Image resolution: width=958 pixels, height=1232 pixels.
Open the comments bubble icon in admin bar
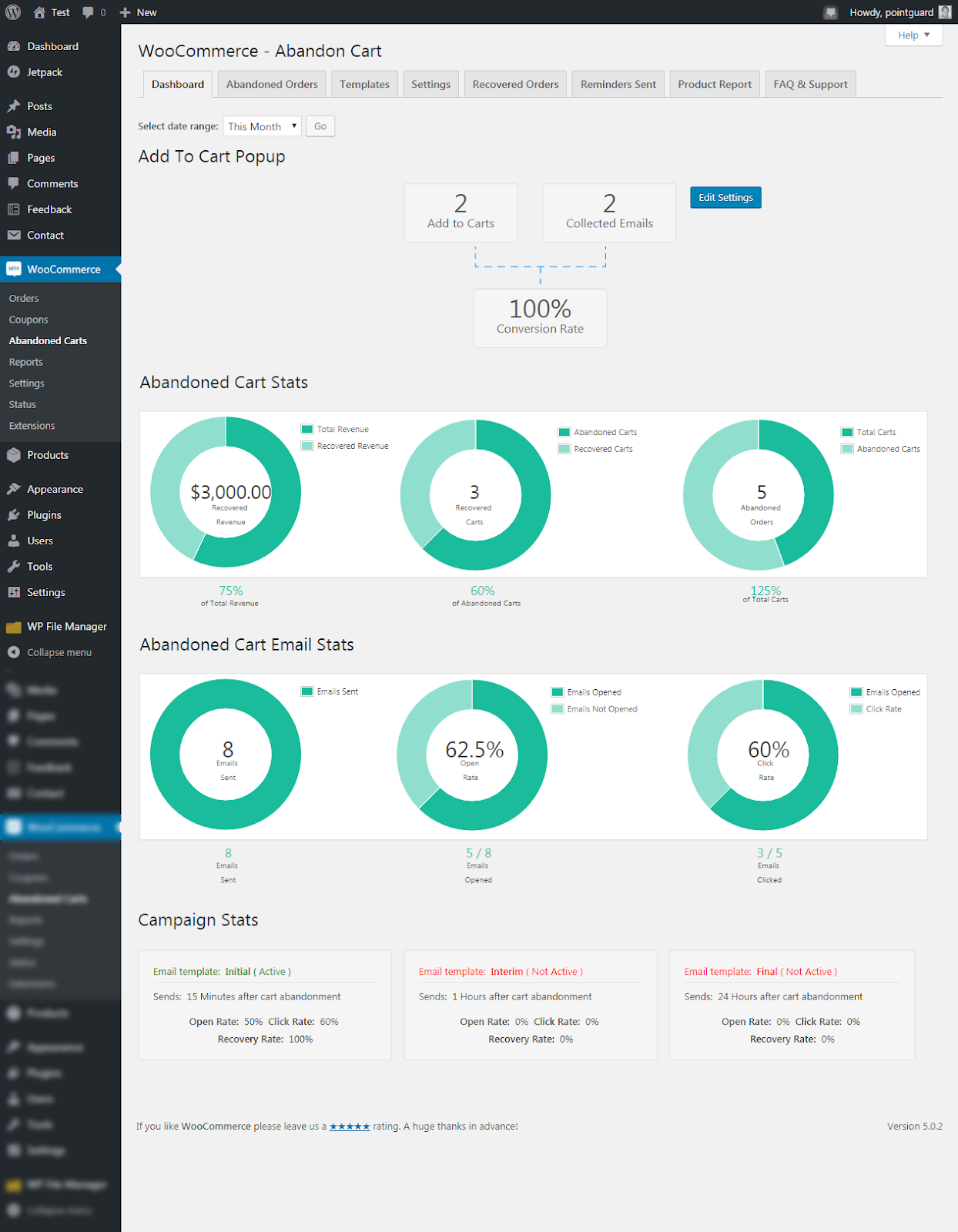[x=89, y=12]
